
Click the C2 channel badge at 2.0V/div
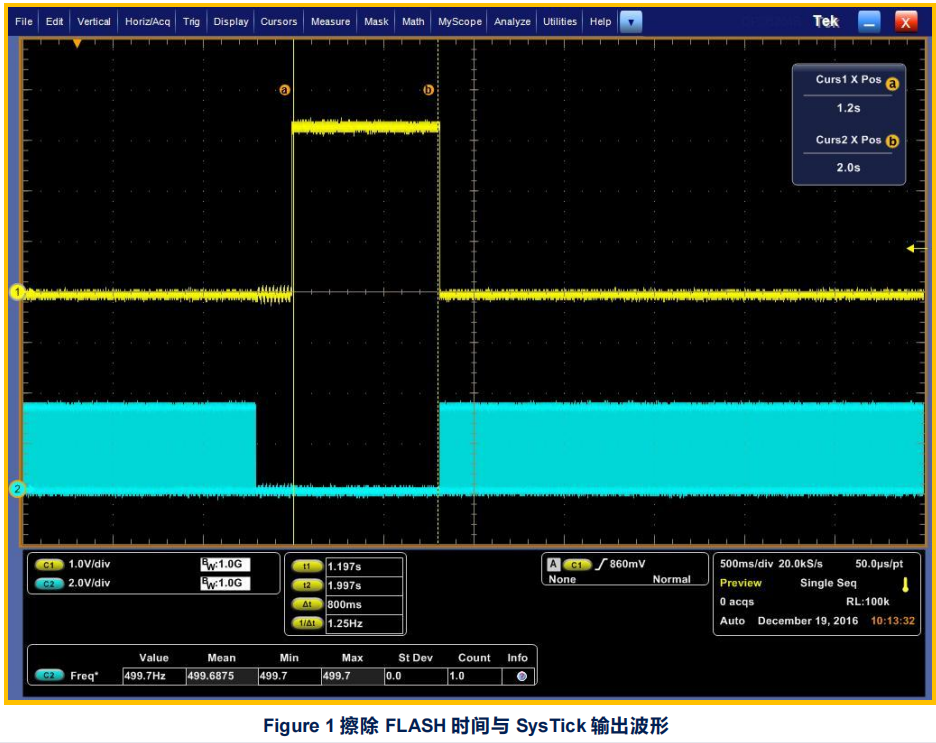48,583
